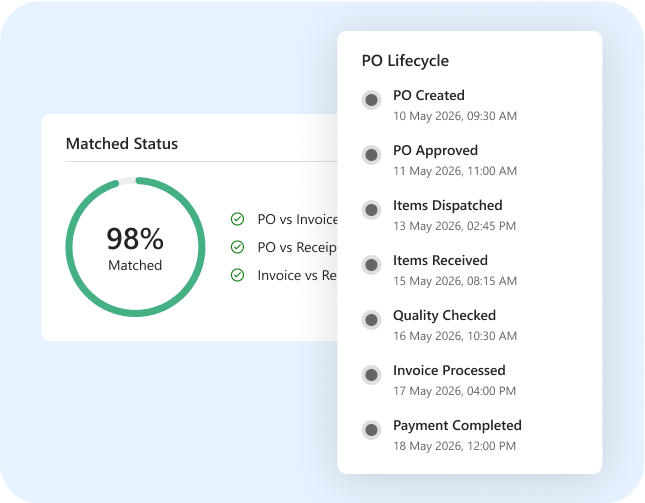
Task: Click the date 18 May 2026, 12:00 PM
Action: [x=455, y=446]
